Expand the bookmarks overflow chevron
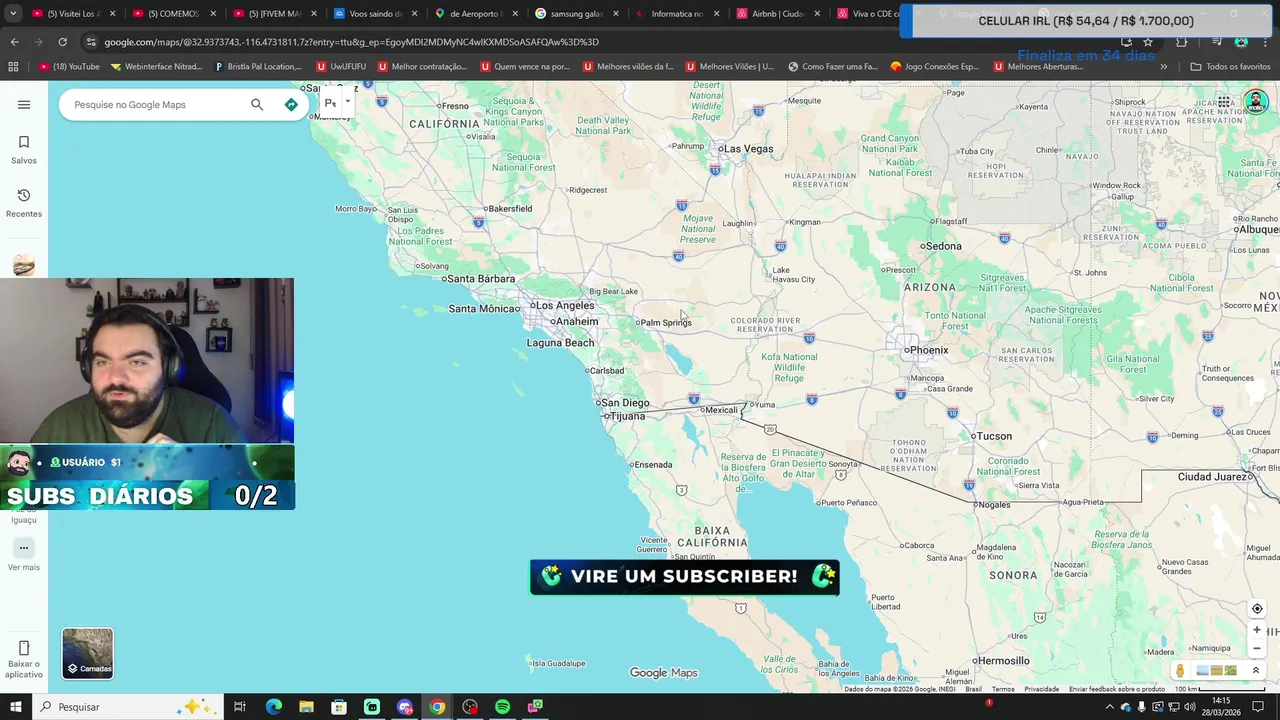 click(1163, 67)
